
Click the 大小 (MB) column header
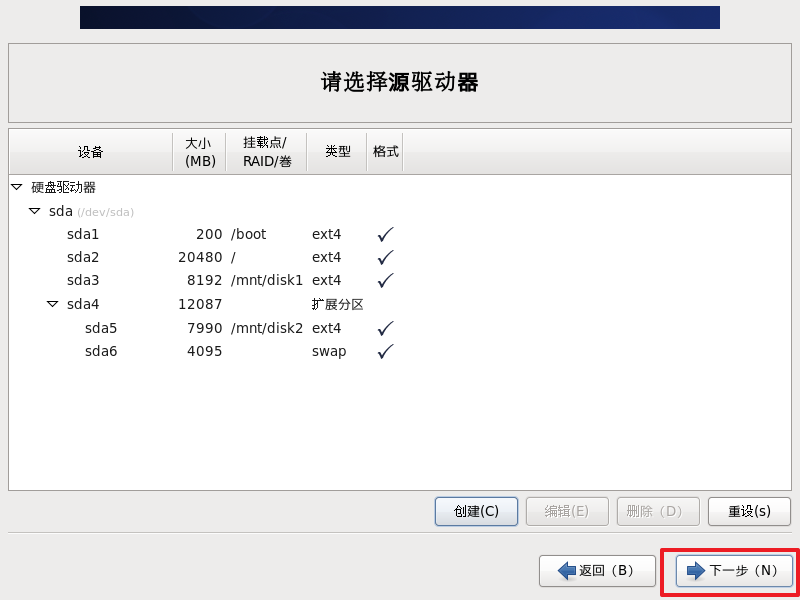199,152
